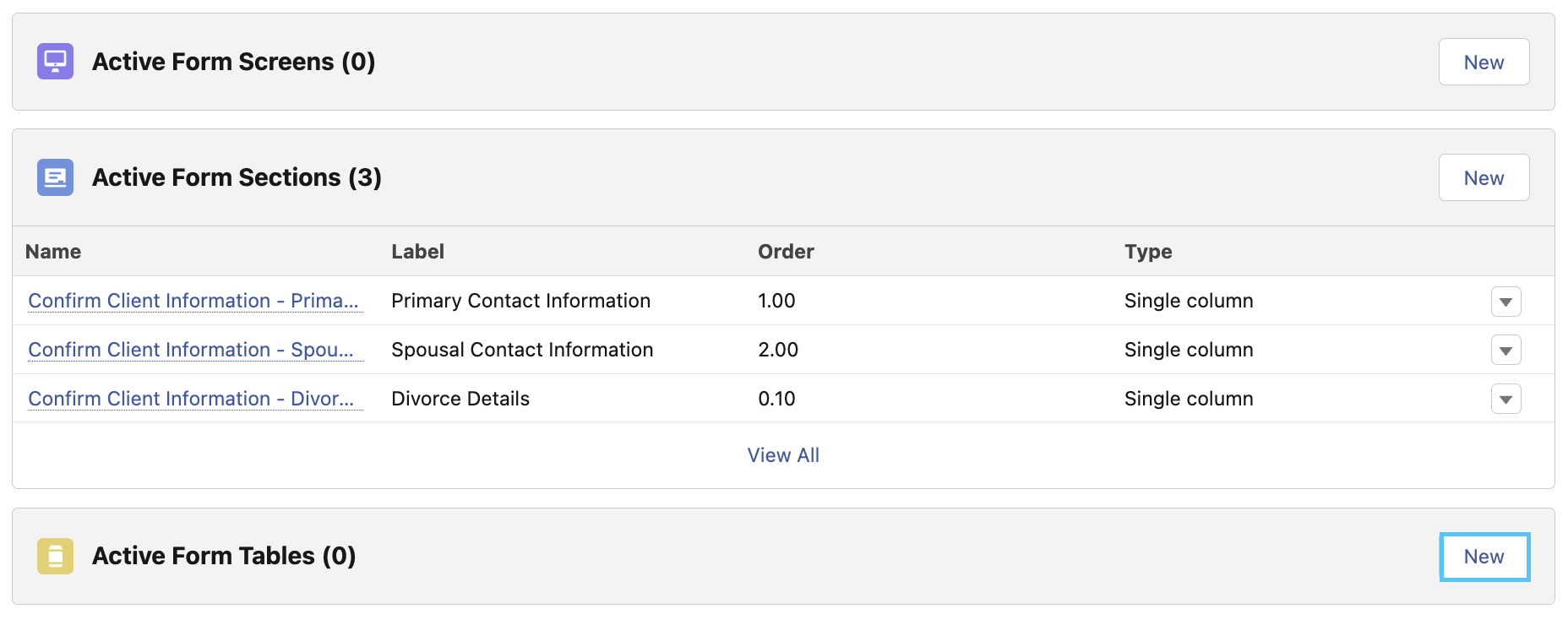Sort by the Label column header
Viewport: 1568px width, 620px height.
pos(417,252)
